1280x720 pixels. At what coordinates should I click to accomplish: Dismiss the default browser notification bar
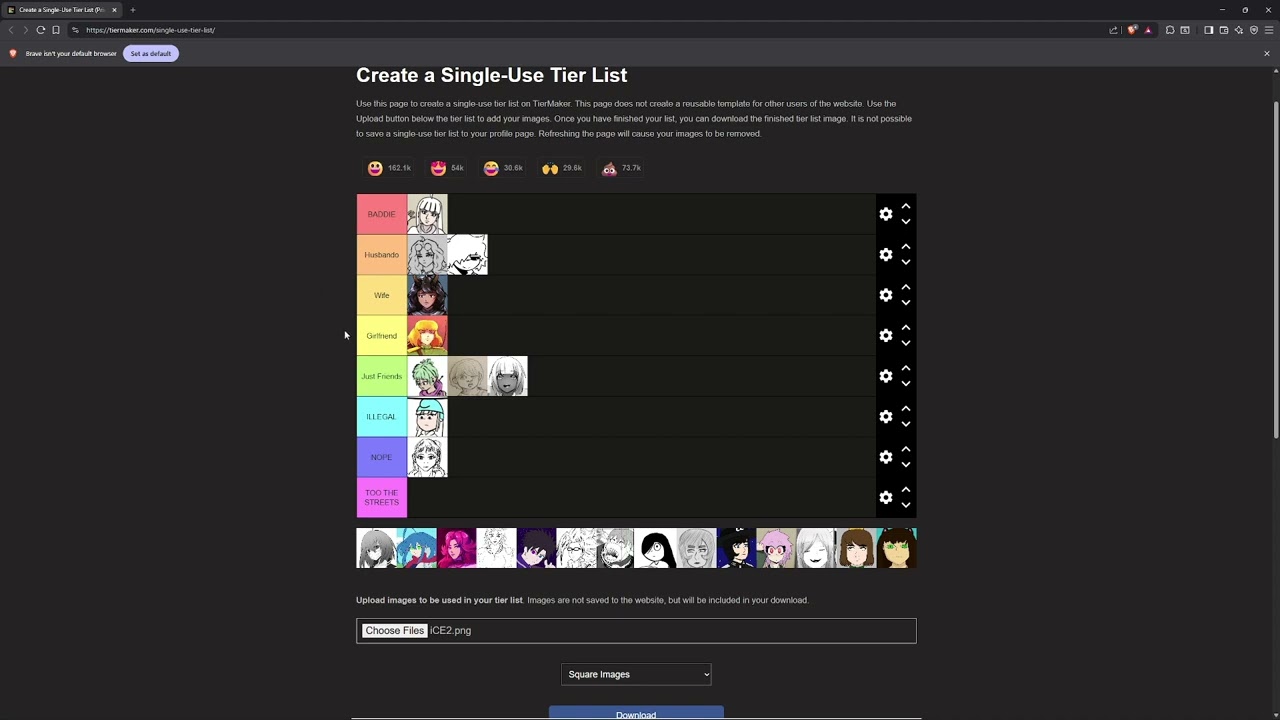point(1266,54)
